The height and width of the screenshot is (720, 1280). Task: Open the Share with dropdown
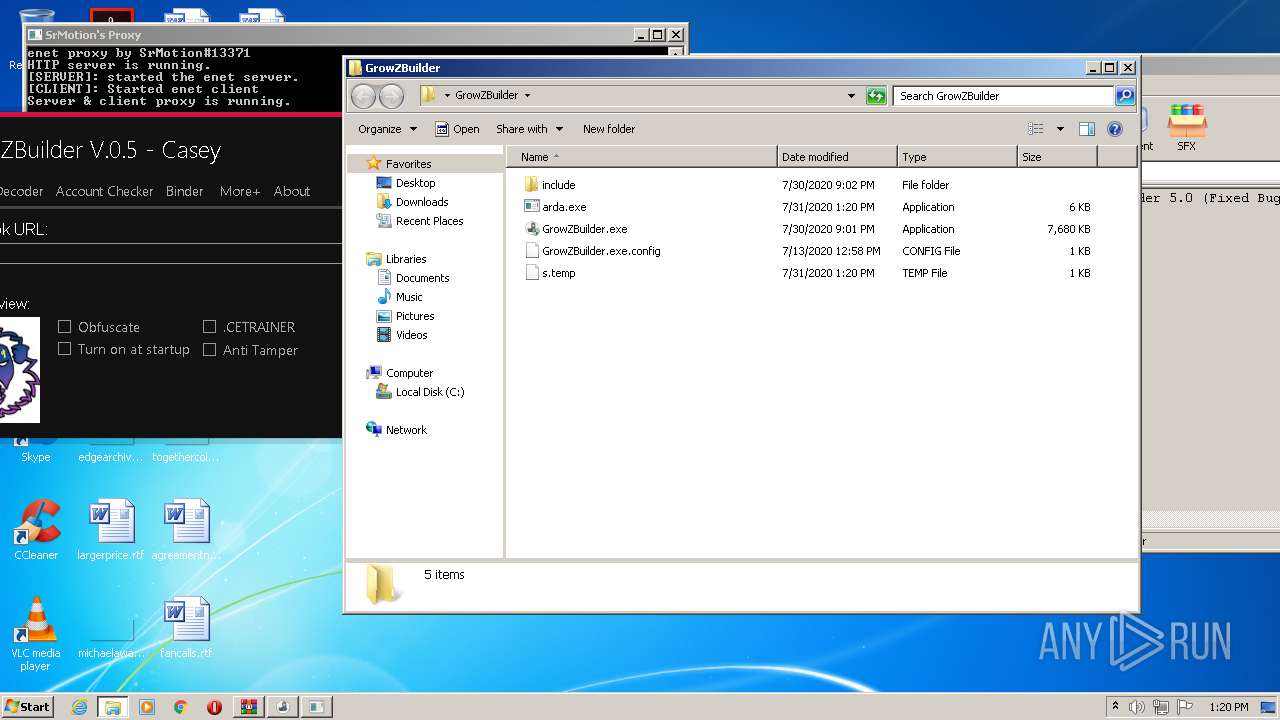pyautogui.click(x=530, y=129)
